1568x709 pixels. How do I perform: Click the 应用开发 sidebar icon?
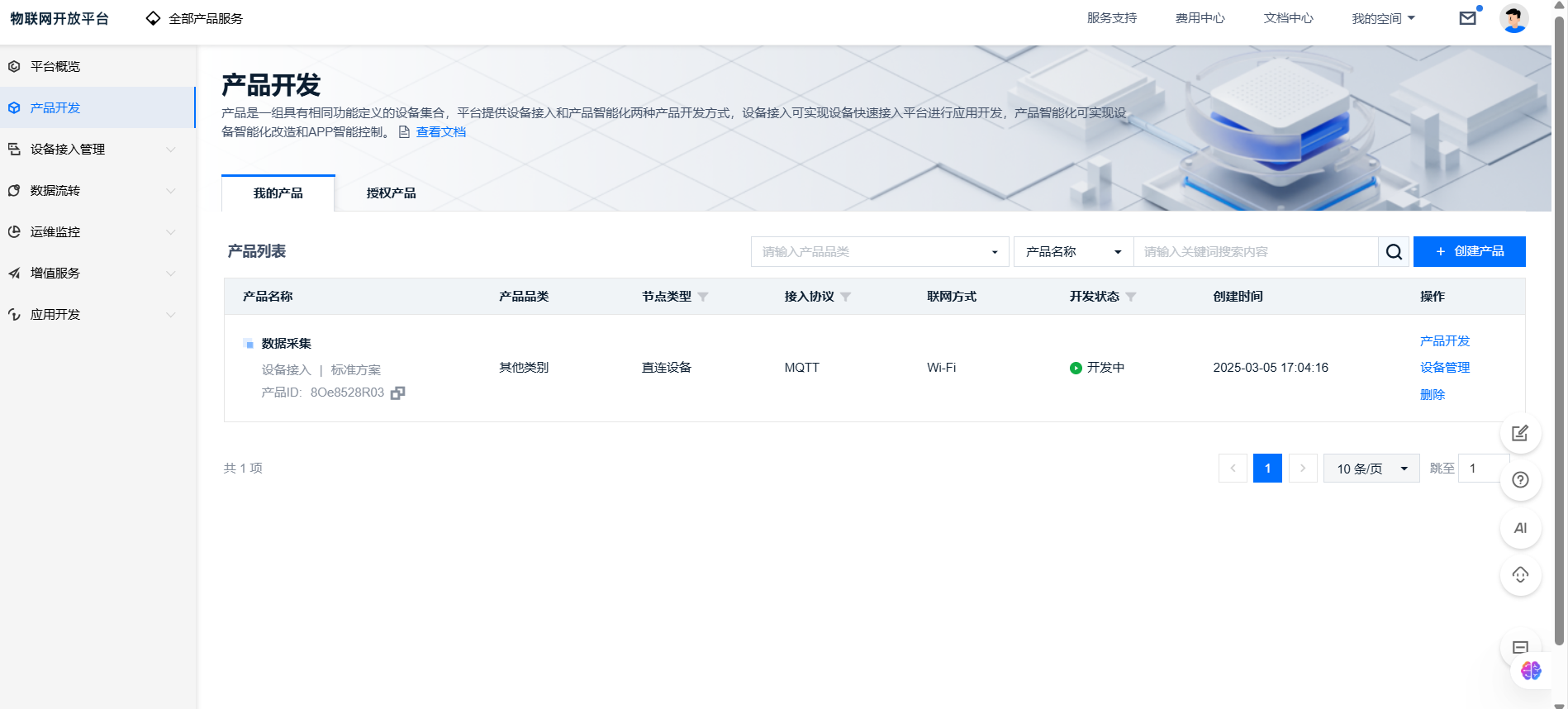click(14, 314)
